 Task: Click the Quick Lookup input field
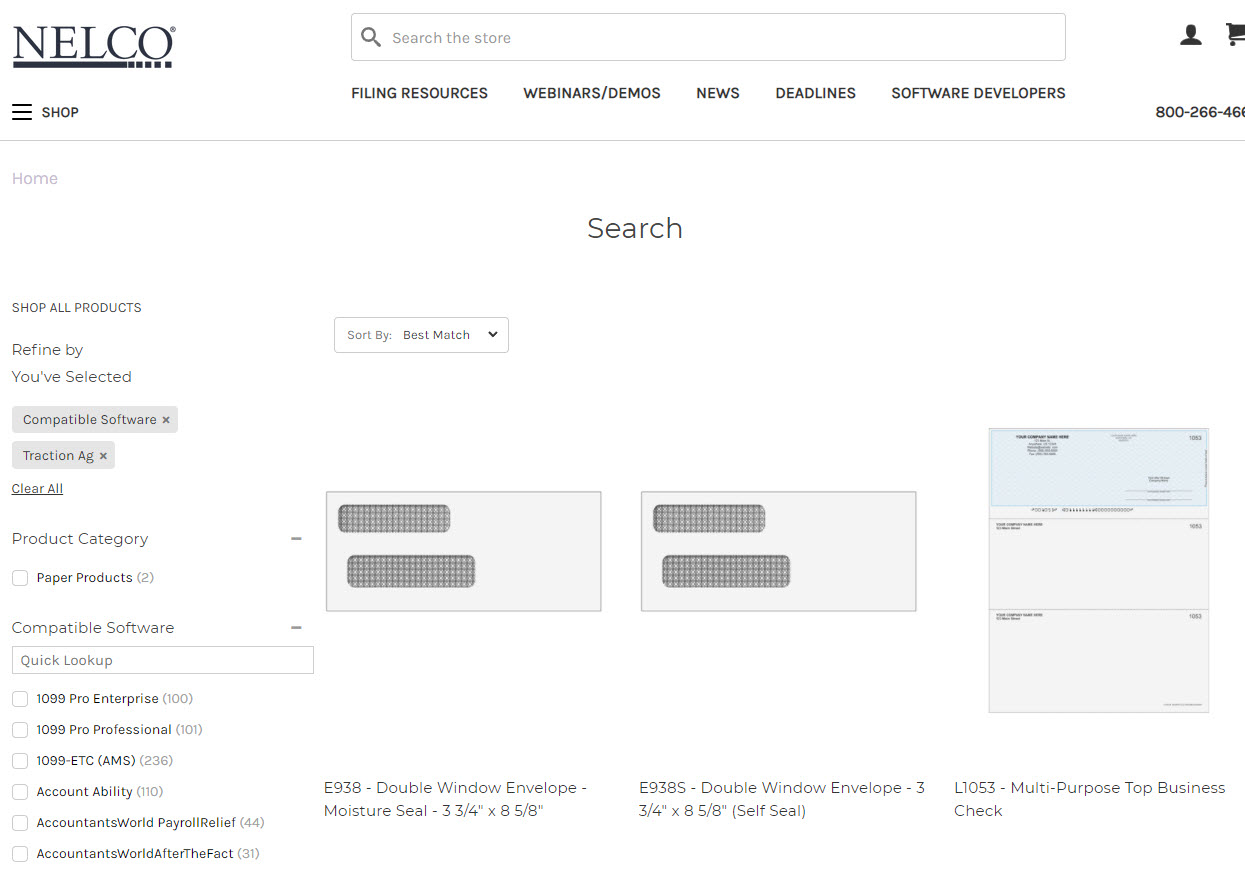click(163, 660)
